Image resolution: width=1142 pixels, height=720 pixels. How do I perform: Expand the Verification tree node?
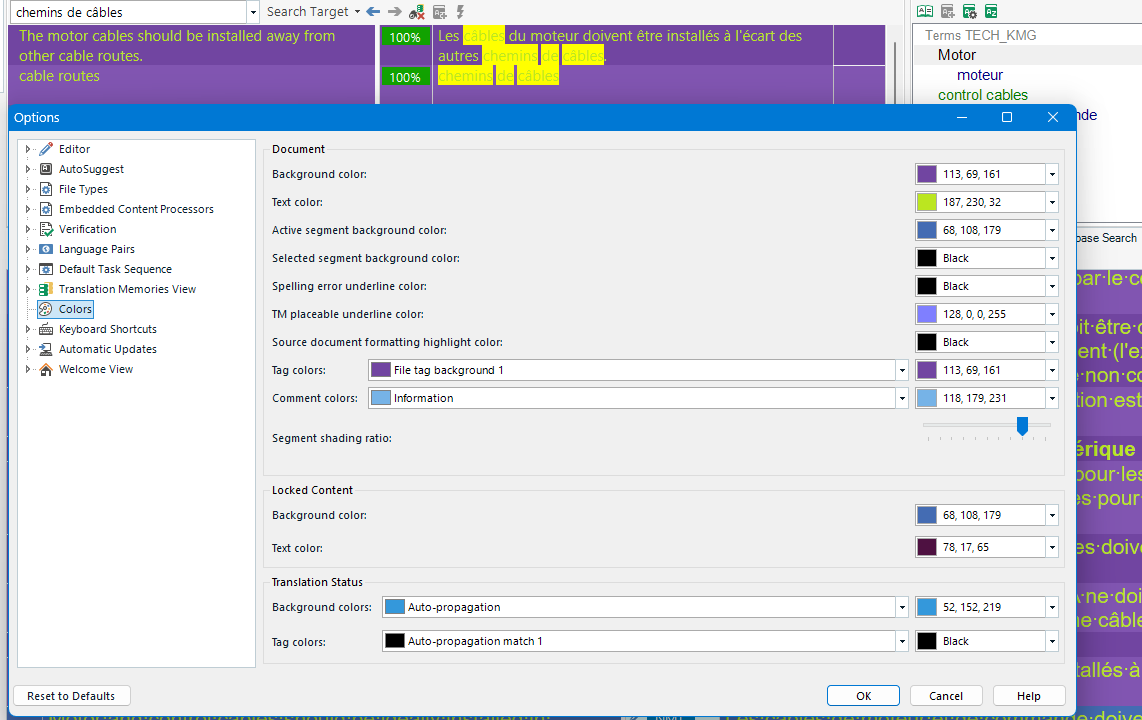(28, 229)
